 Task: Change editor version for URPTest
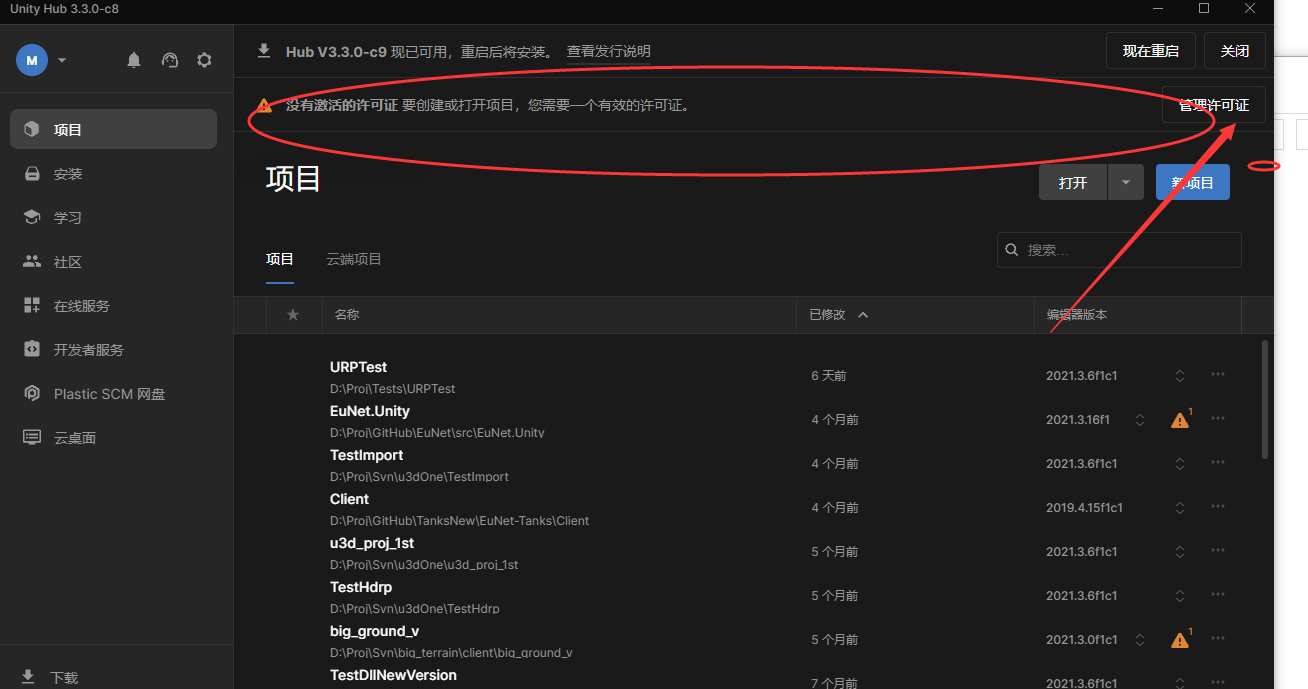[1180, 376]
